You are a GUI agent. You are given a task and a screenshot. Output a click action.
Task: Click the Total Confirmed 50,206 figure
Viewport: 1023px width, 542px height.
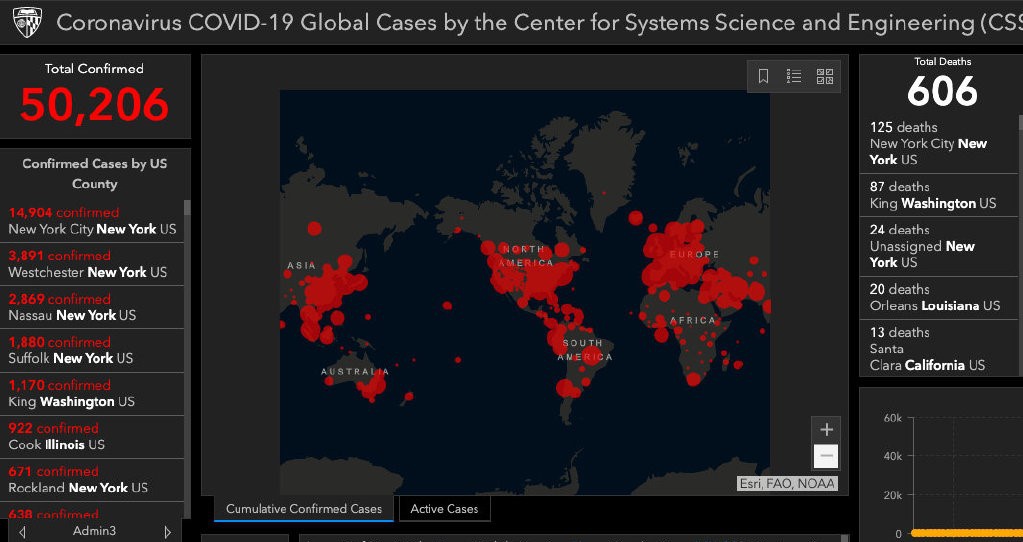click(x=95, y=105)
